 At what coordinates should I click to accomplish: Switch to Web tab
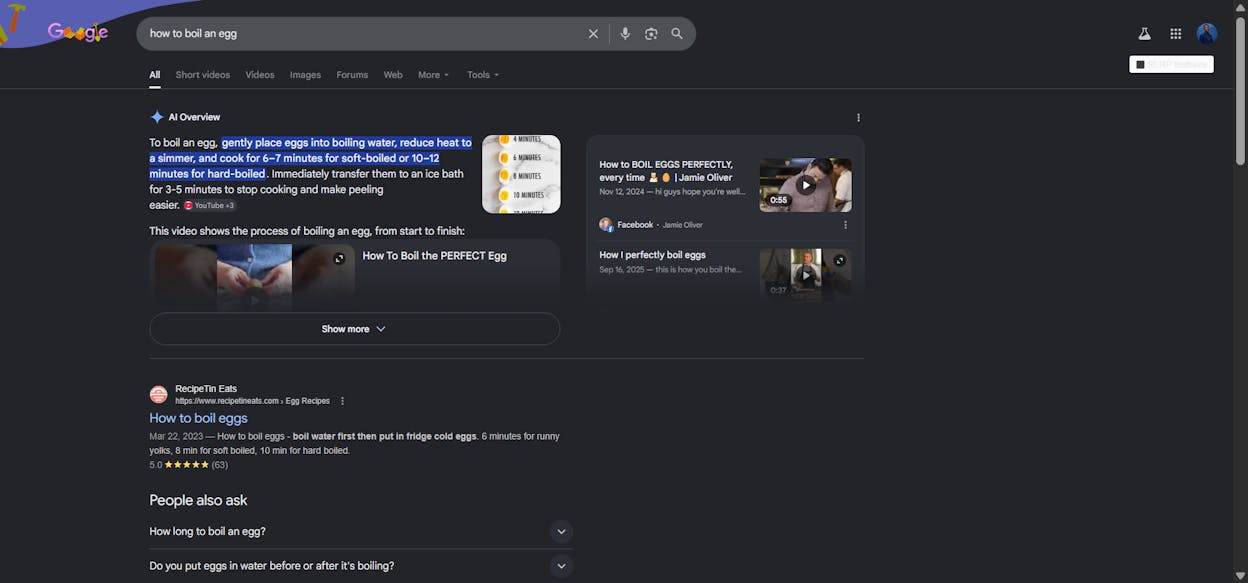(x=393, y=75)
